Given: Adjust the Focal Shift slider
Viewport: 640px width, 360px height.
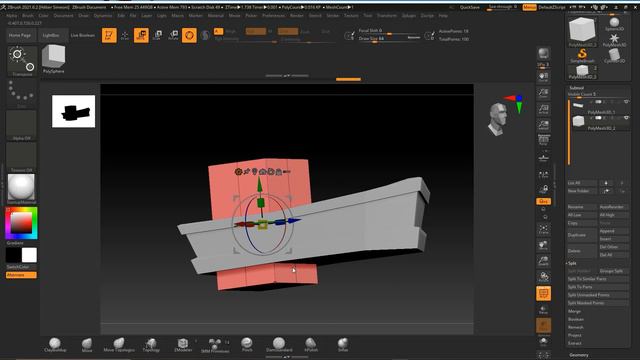Looking at the screenshot, I should [389, 31].
